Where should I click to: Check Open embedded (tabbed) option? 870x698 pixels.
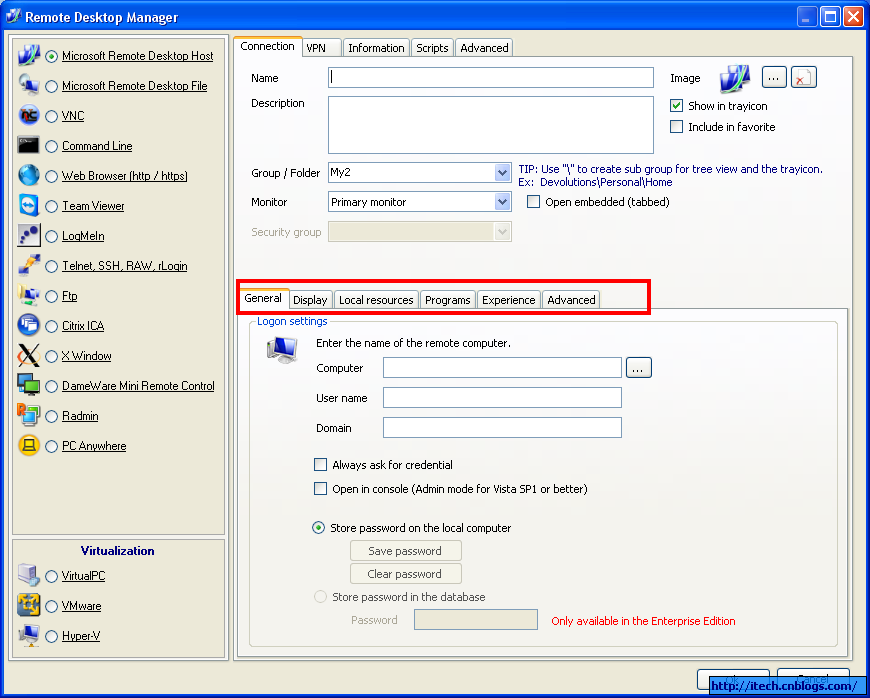533,201
